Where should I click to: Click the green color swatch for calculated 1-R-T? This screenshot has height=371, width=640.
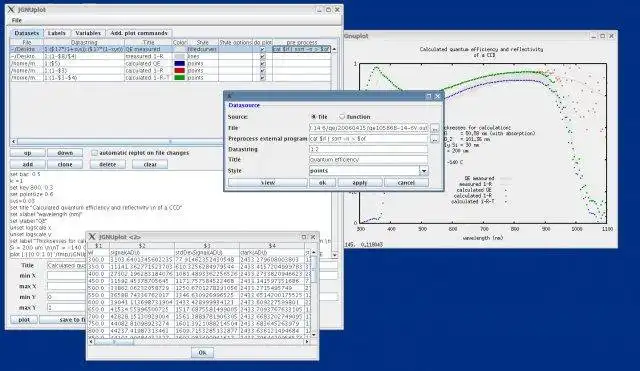[x=180, y=78]
